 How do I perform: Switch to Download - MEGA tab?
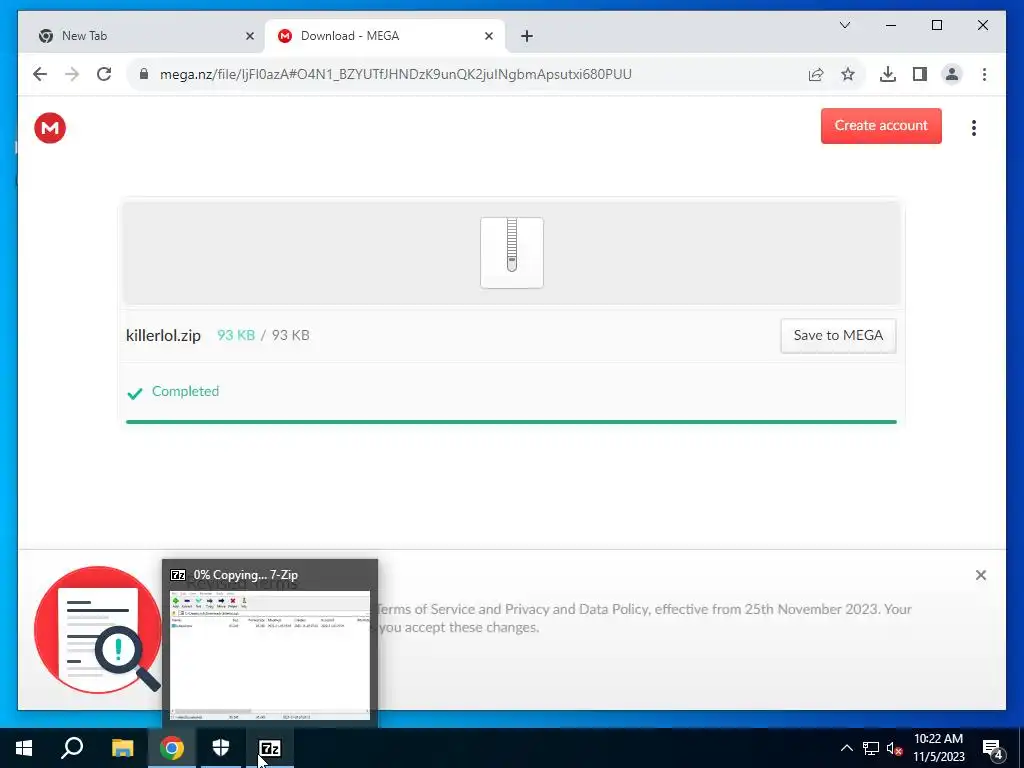click(385, 36)
